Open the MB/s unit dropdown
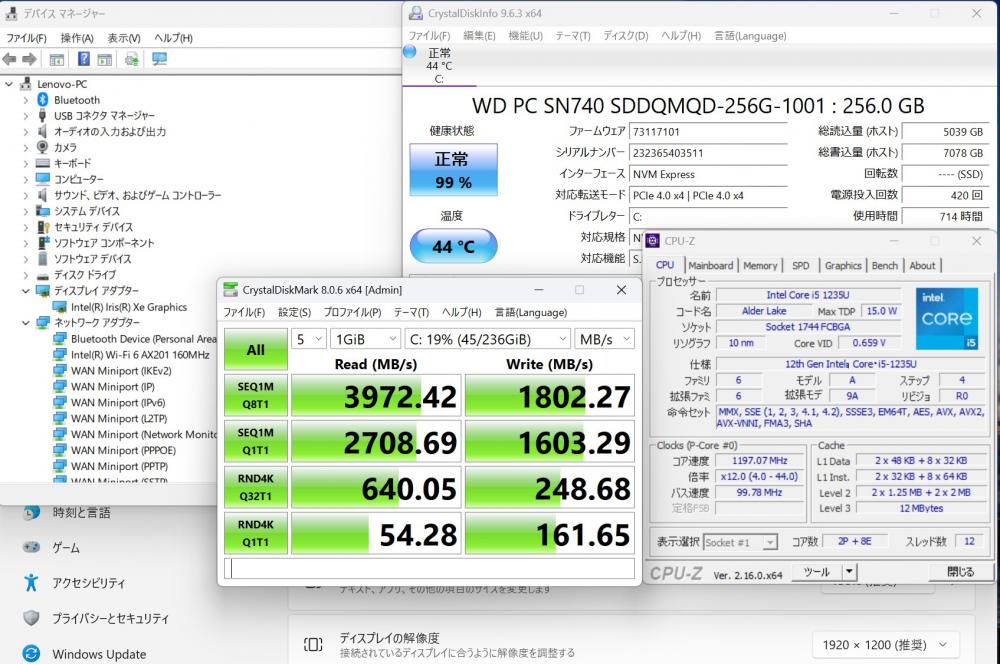The height and width of the screenshot is (664, 1000). (604, 339)
